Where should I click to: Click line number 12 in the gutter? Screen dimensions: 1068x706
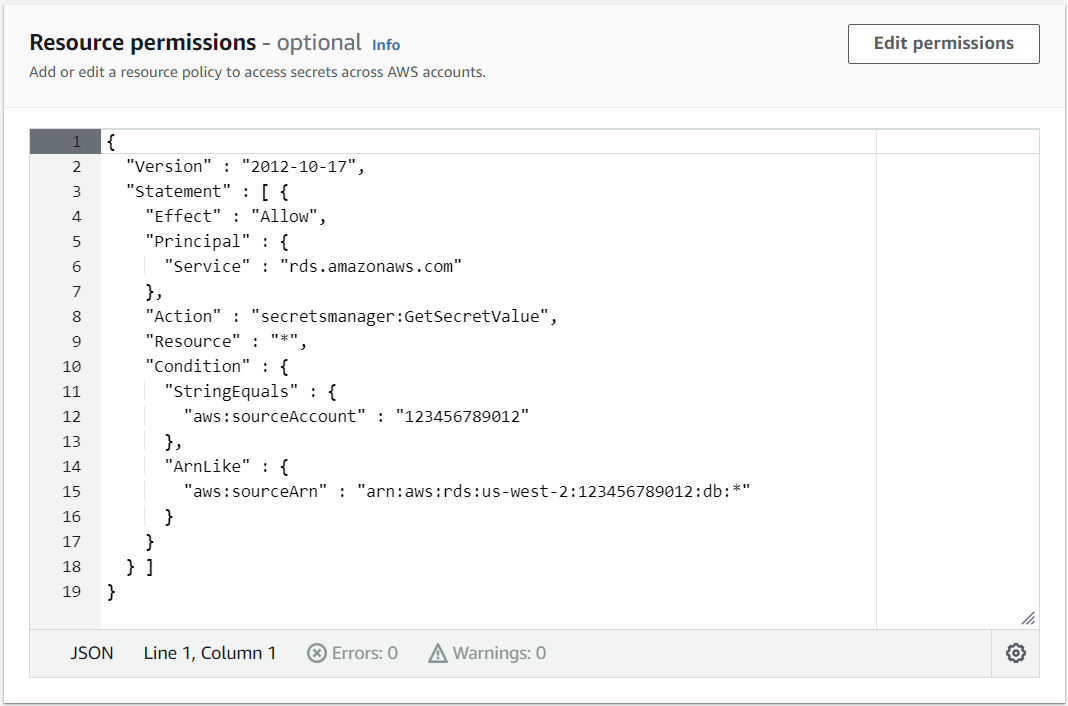(72, 416)
